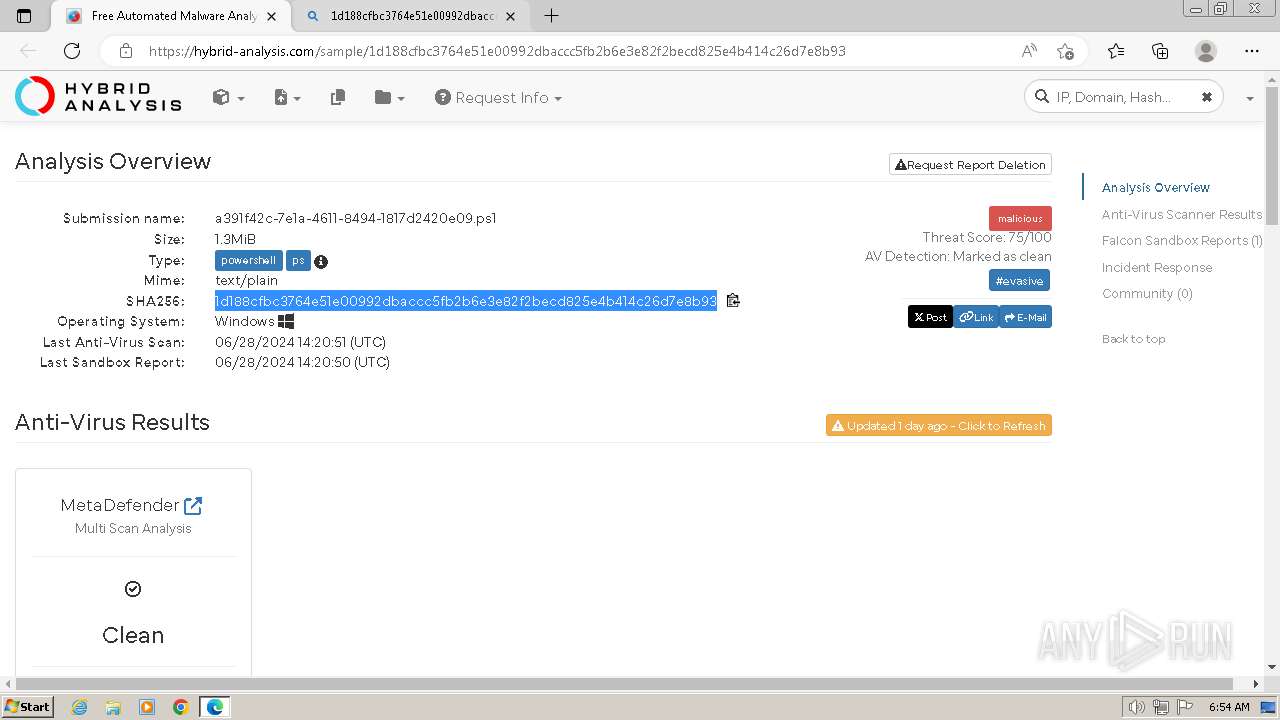Go to Falcon Sandbox Reports (1) link
The width and height of the screenshot is (1280, 720).
[x=1182, y=240]
